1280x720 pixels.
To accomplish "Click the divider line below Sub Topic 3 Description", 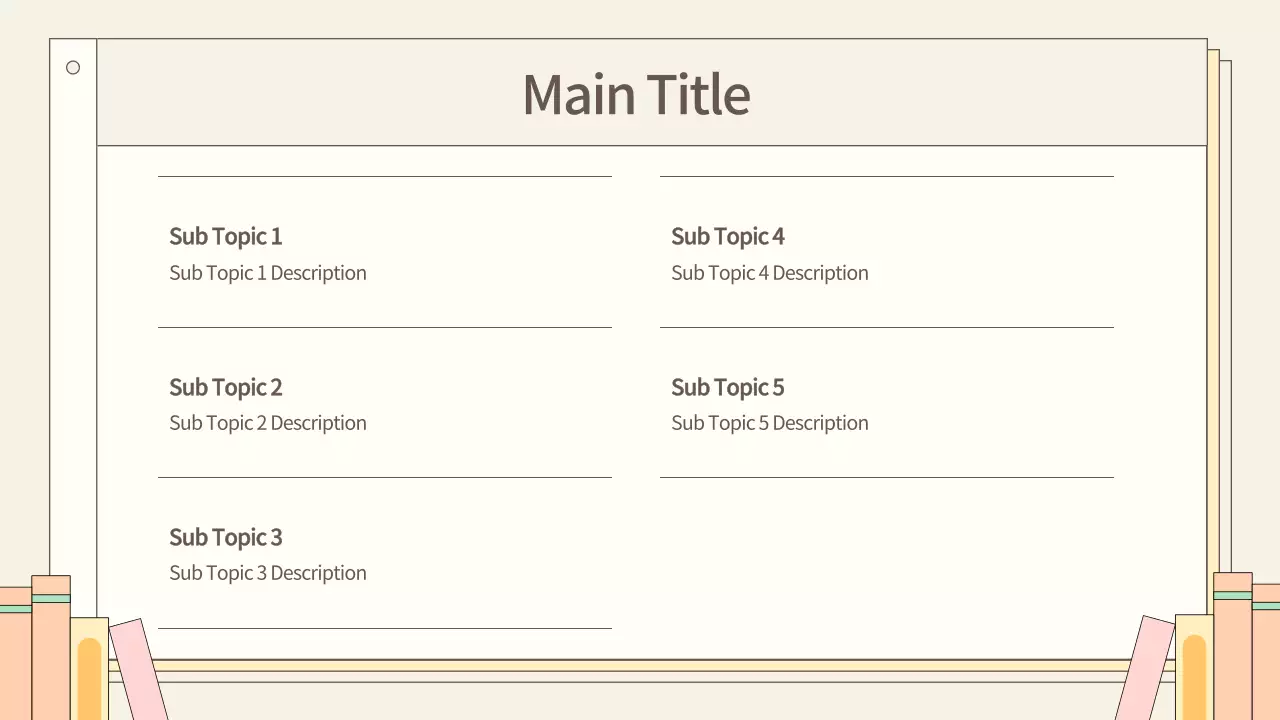I will point(385,628).
